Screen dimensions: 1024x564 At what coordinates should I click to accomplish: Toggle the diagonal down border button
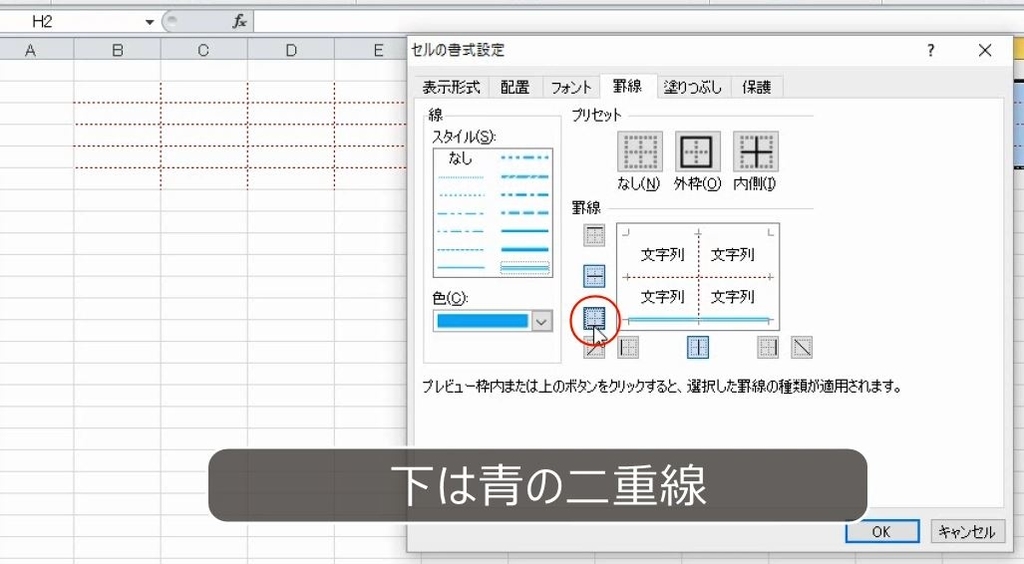pos(802,347)
